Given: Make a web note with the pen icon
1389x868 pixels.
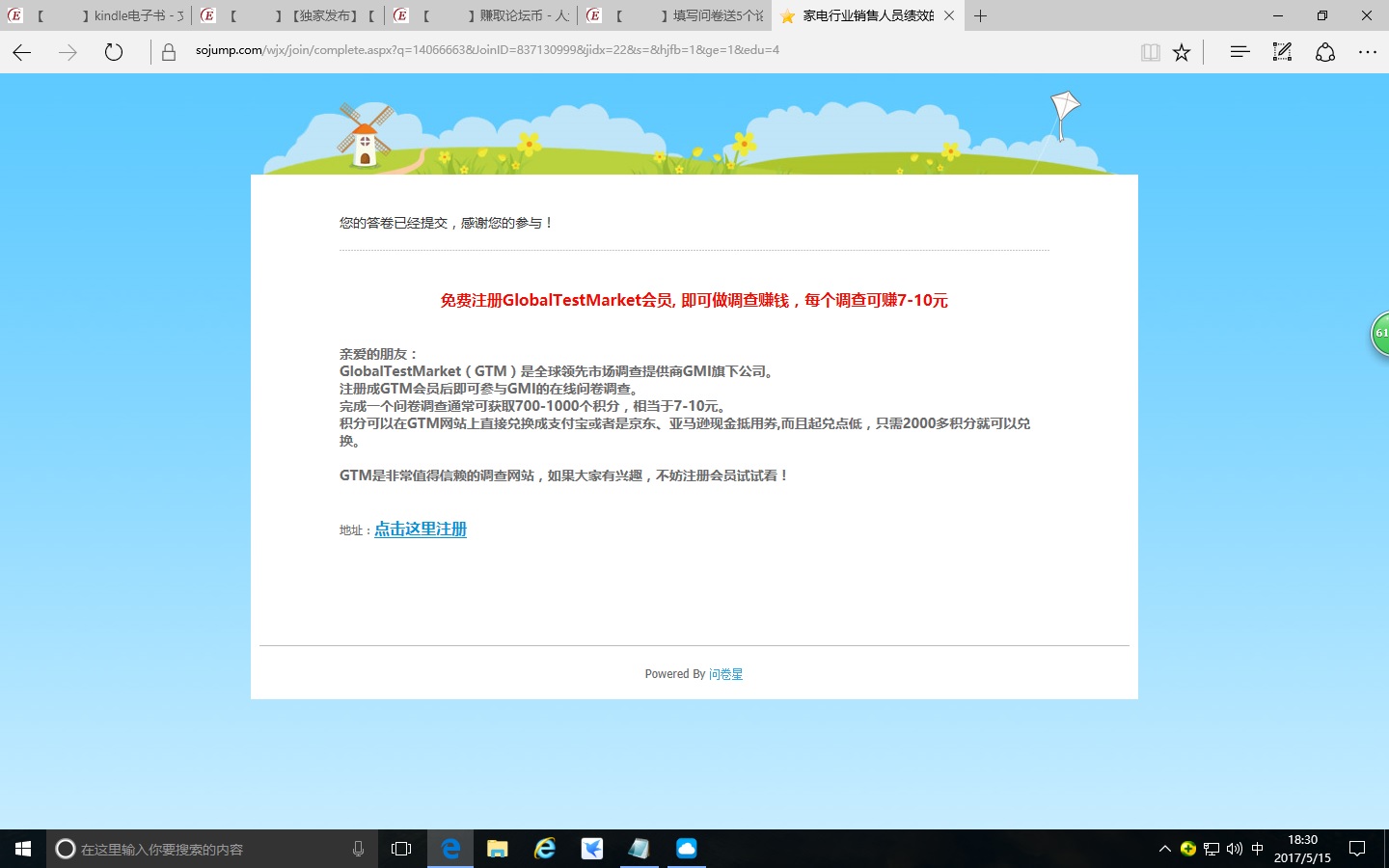Looking at the screenshot, I should pos(1282,52).
